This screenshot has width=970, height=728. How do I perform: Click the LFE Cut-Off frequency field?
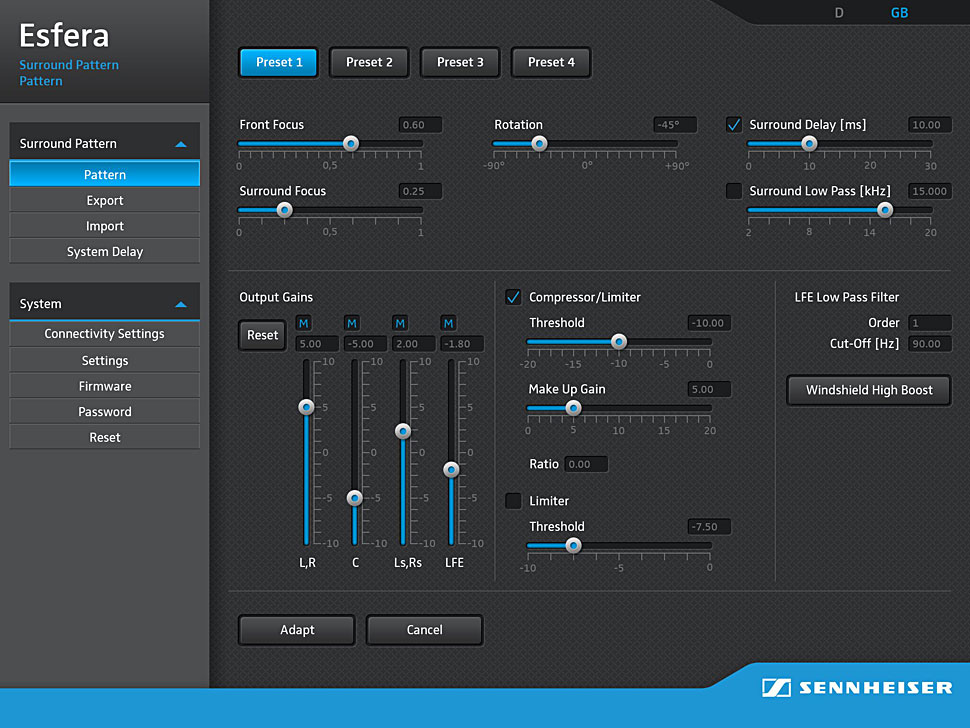point(930,344)
